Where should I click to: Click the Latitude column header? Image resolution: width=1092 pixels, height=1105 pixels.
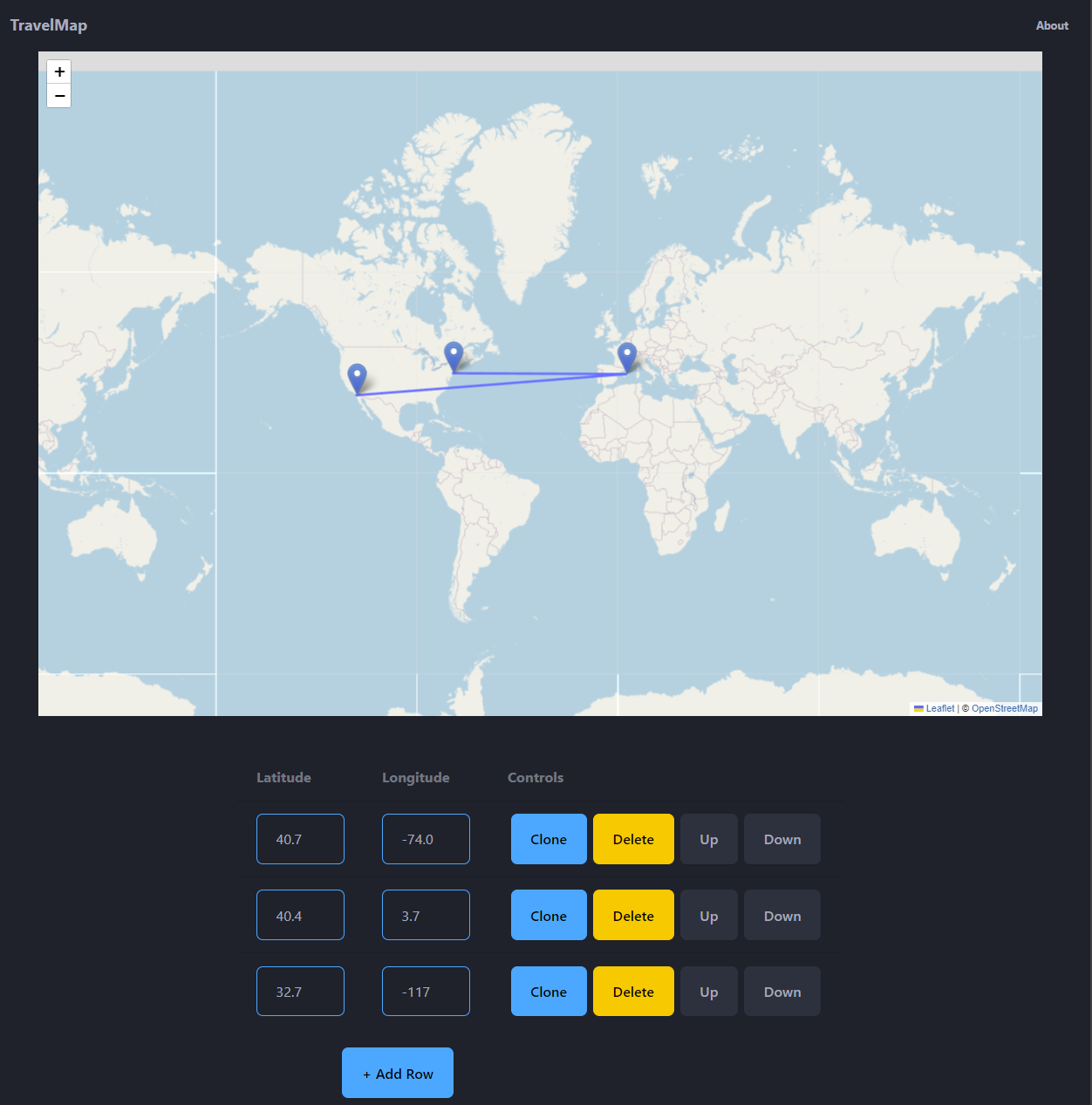[x=283, y=777]
